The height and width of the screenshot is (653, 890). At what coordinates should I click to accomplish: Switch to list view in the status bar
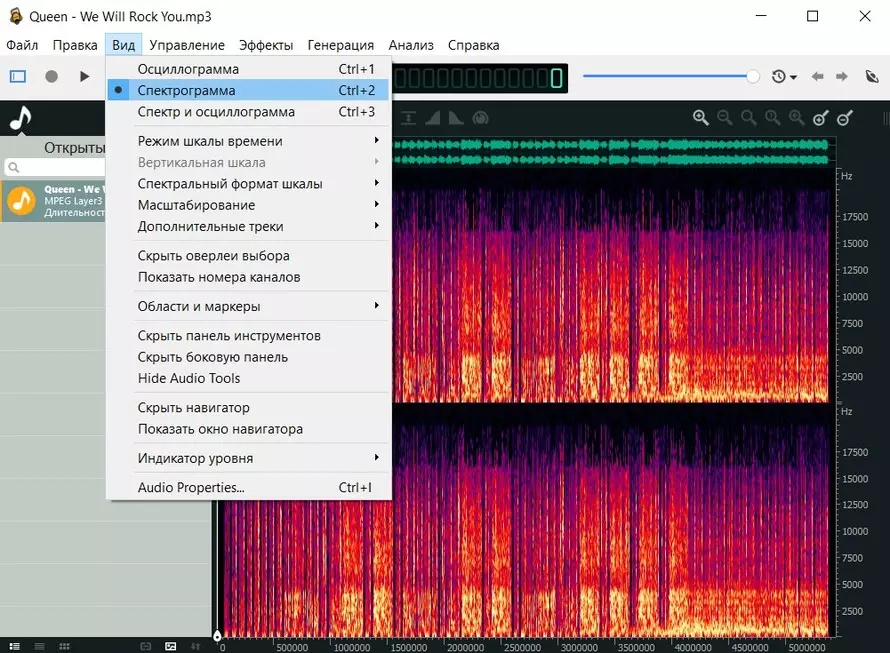[39, 645]
